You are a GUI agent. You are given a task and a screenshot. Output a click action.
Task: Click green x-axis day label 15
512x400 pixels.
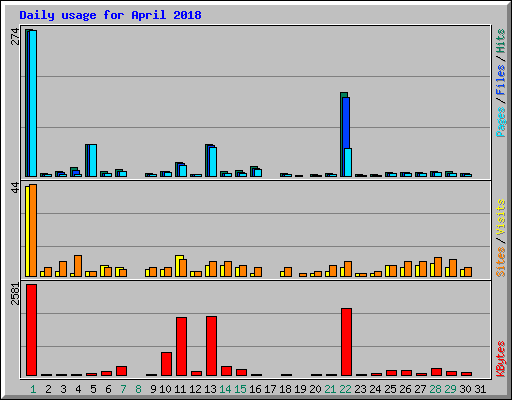tap(240, 389)
